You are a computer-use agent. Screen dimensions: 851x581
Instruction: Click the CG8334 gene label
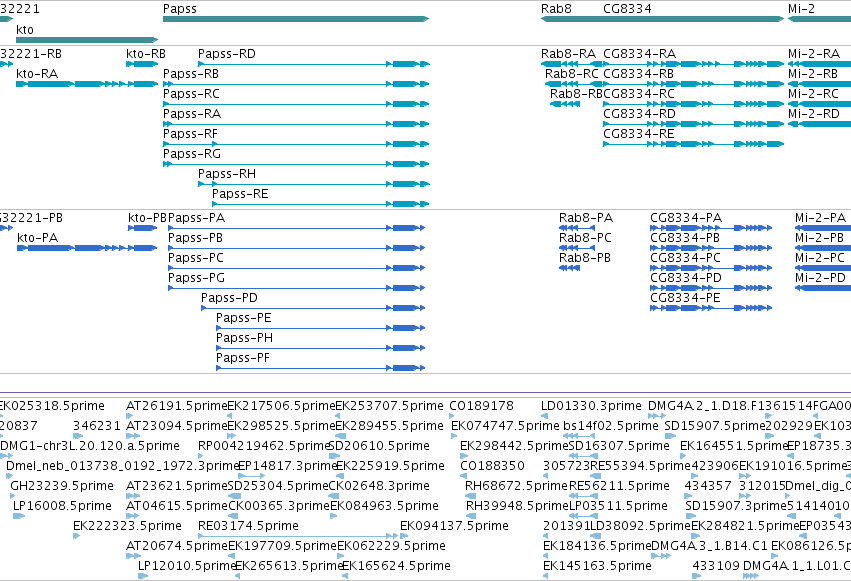coord(627,9)
